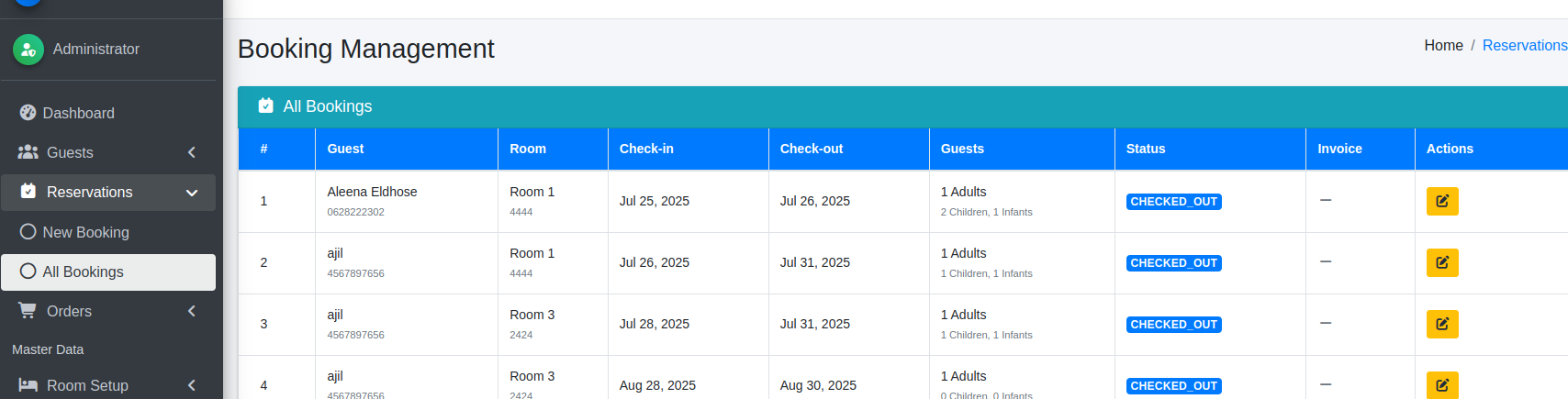Viewport: 1568px width, 399px height.
Task: Click the Room Setup bed icon
Action: click(x=28, y=385)
